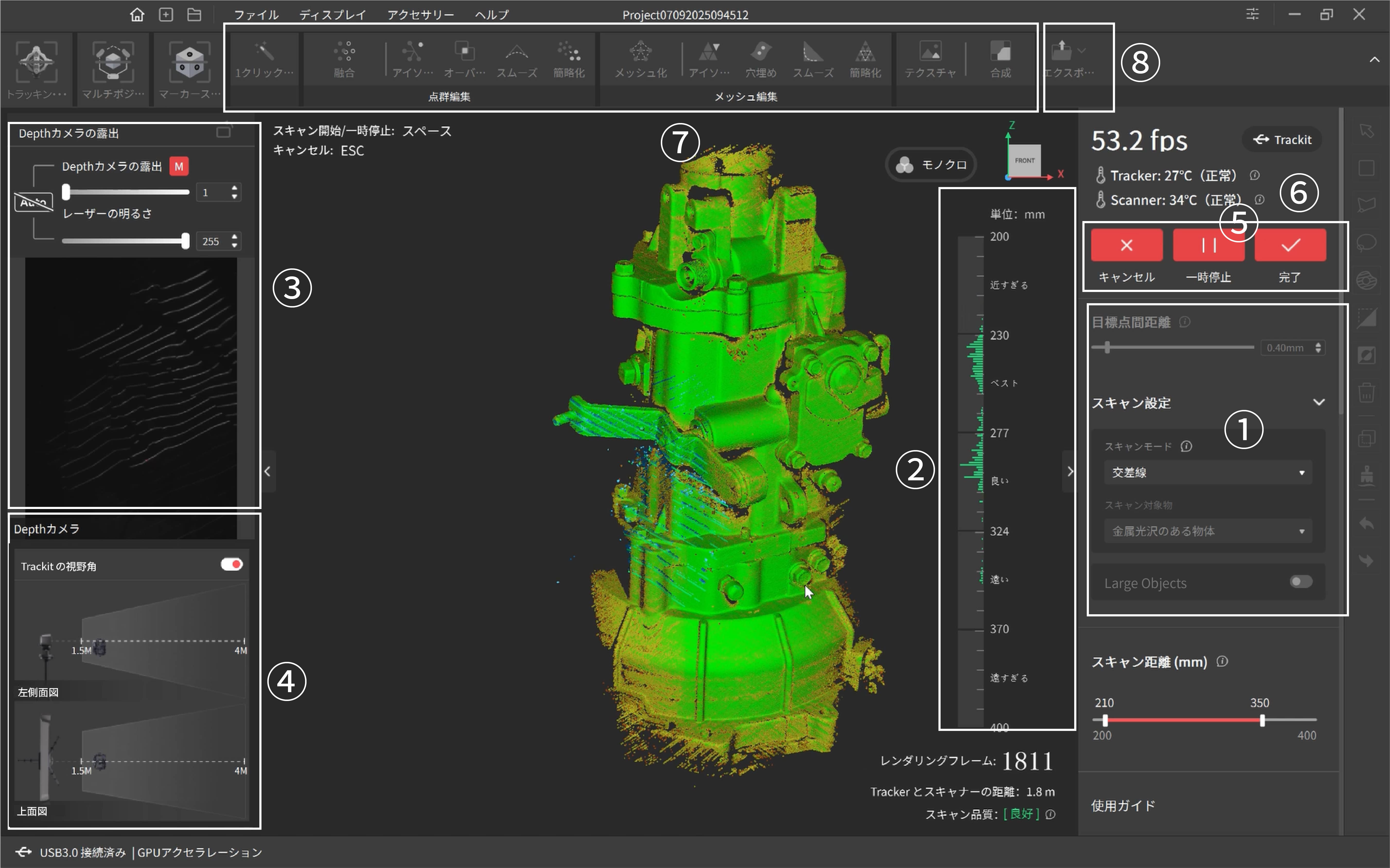The height and width of the screenshot is (868, 1390).
Task: Toggle the red M manual exposure button
Action: 179,166
